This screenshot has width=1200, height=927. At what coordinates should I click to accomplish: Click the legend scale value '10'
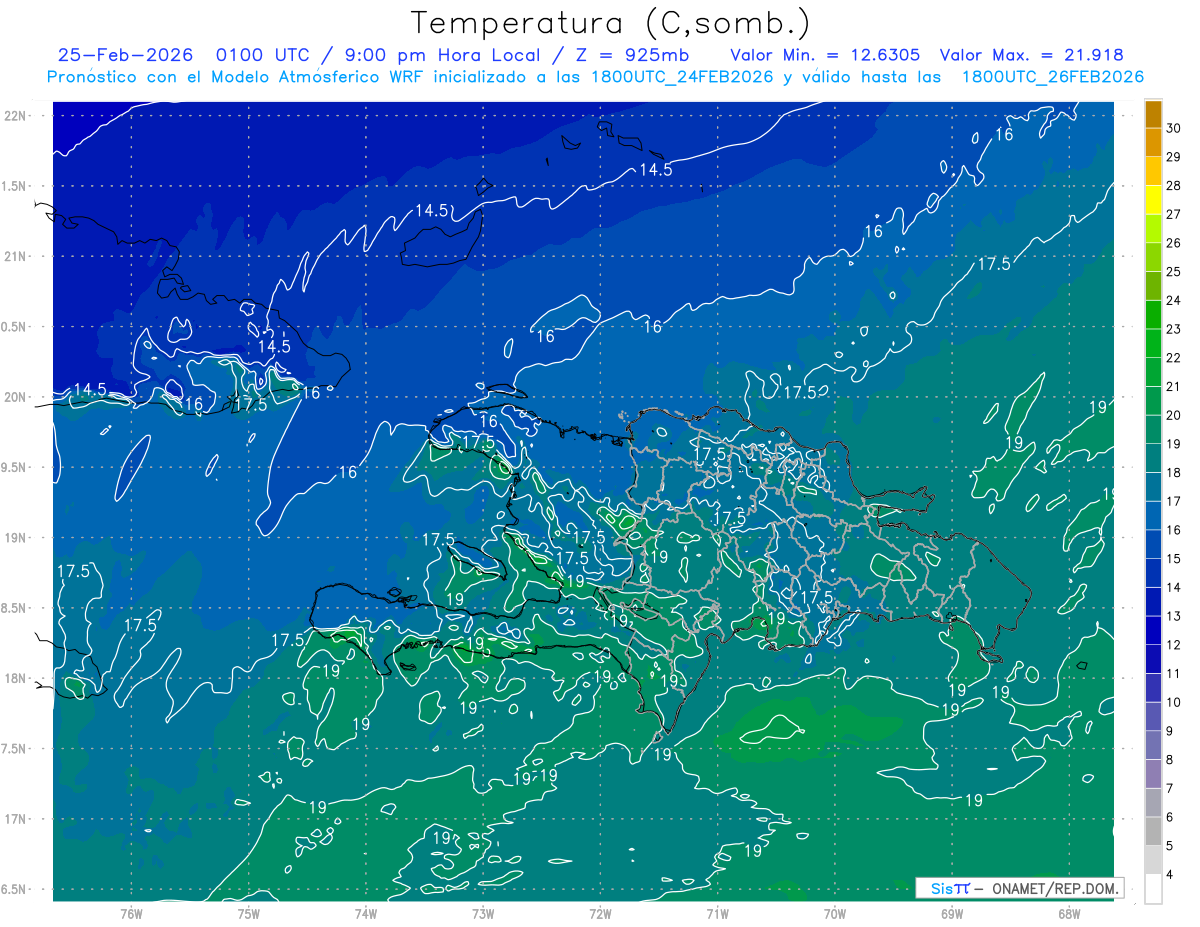click(1173, 702)
